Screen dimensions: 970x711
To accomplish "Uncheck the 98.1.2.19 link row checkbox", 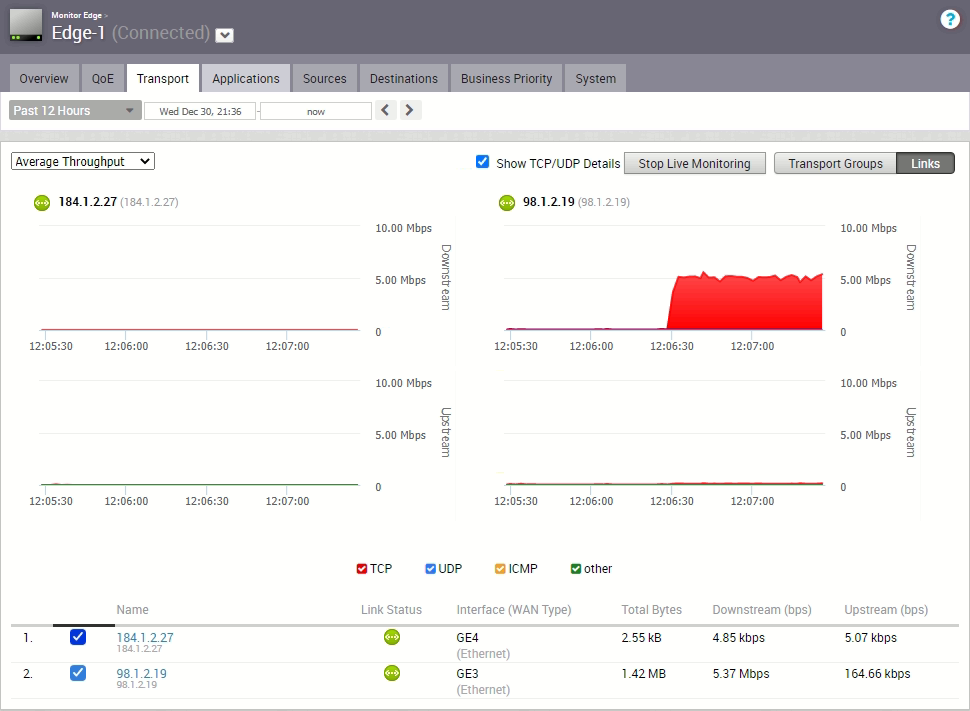I will click(78, 673).
